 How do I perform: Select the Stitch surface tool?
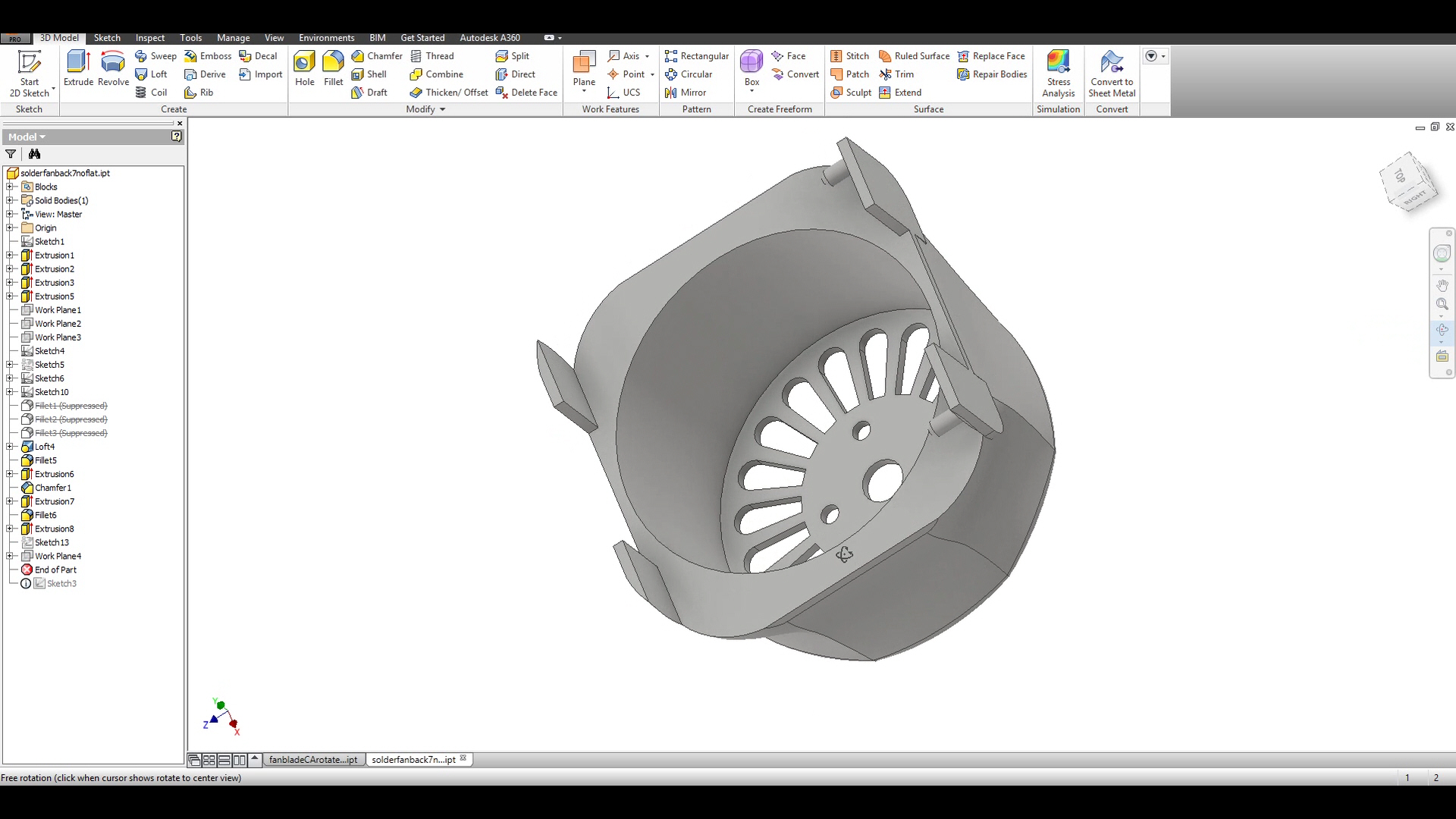tap(850, 56)
